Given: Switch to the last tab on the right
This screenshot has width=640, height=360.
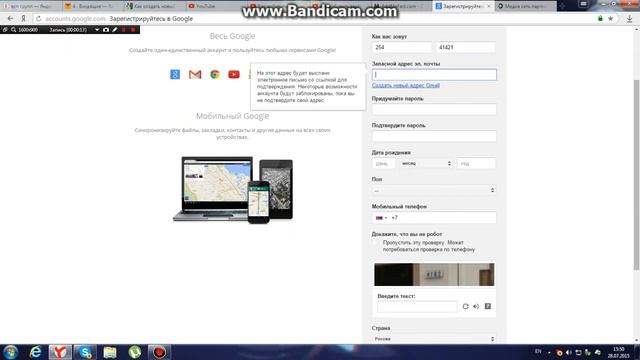Looking at the screenshot, I should (x=525, y=6).
